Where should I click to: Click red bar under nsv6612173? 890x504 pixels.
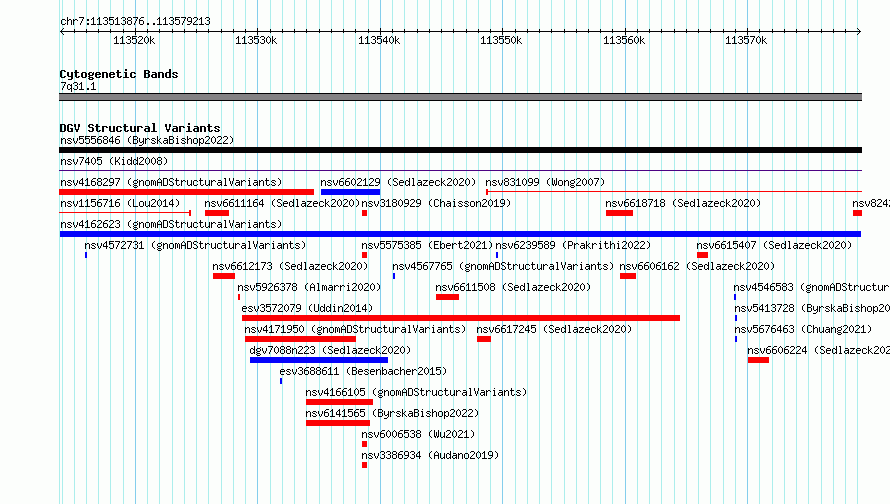[x=224, y=276]
